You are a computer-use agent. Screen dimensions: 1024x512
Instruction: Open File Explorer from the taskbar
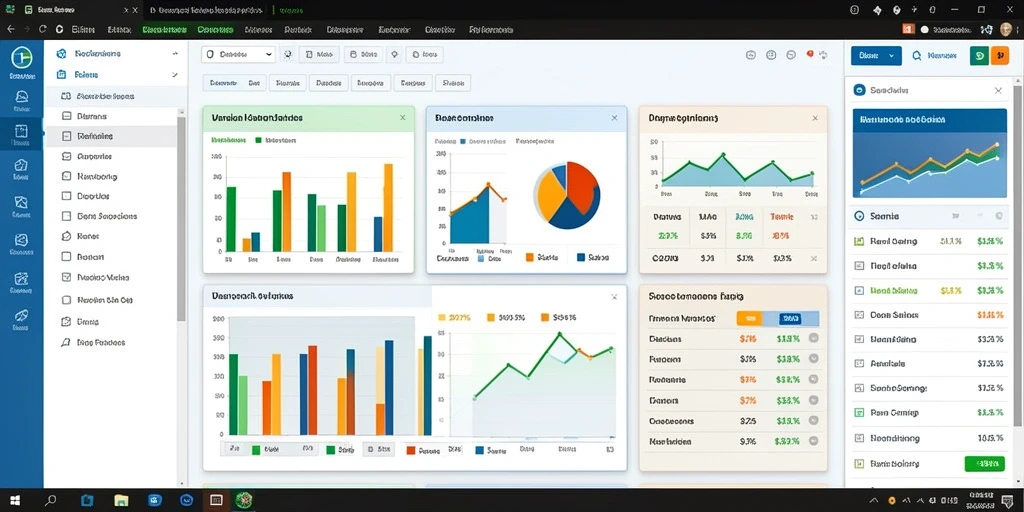[x=121, y=501]
